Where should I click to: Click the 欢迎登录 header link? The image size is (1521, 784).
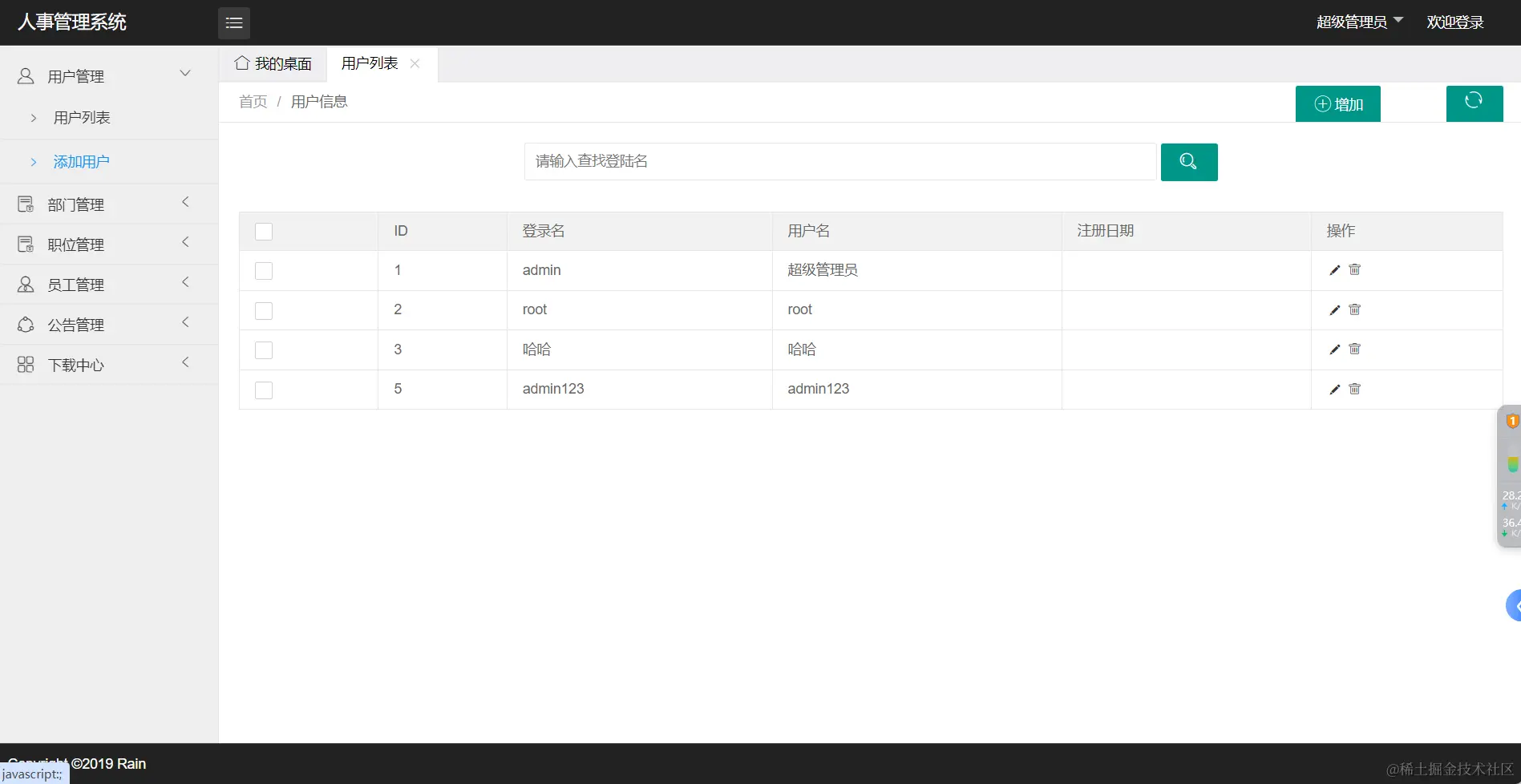(x=1455, y=22)
